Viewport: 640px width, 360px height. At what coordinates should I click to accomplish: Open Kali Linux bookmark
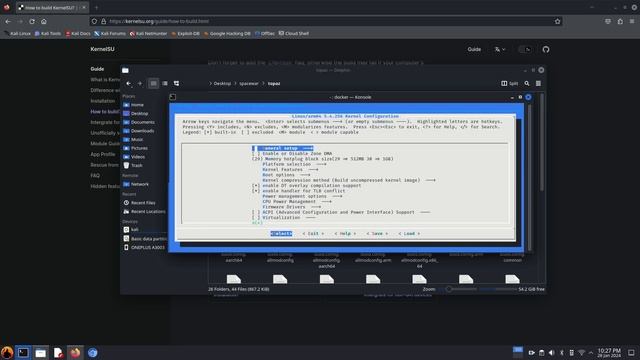(17, 33)
